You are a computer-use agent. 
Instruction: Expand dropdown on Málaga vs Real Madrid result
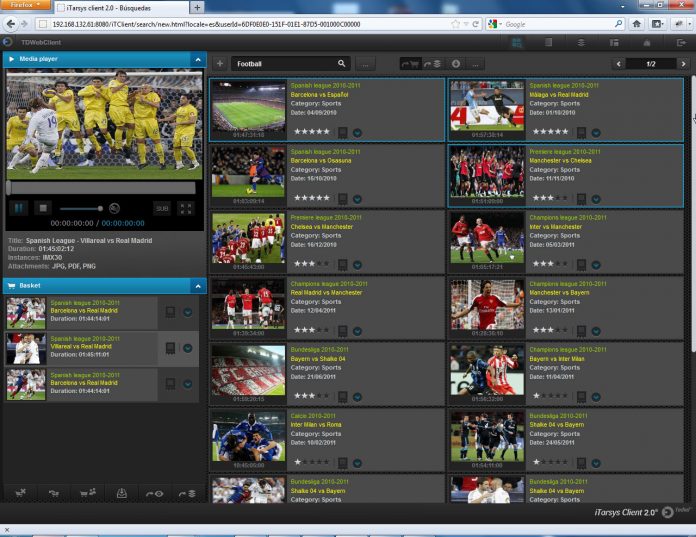coord(596,131)
